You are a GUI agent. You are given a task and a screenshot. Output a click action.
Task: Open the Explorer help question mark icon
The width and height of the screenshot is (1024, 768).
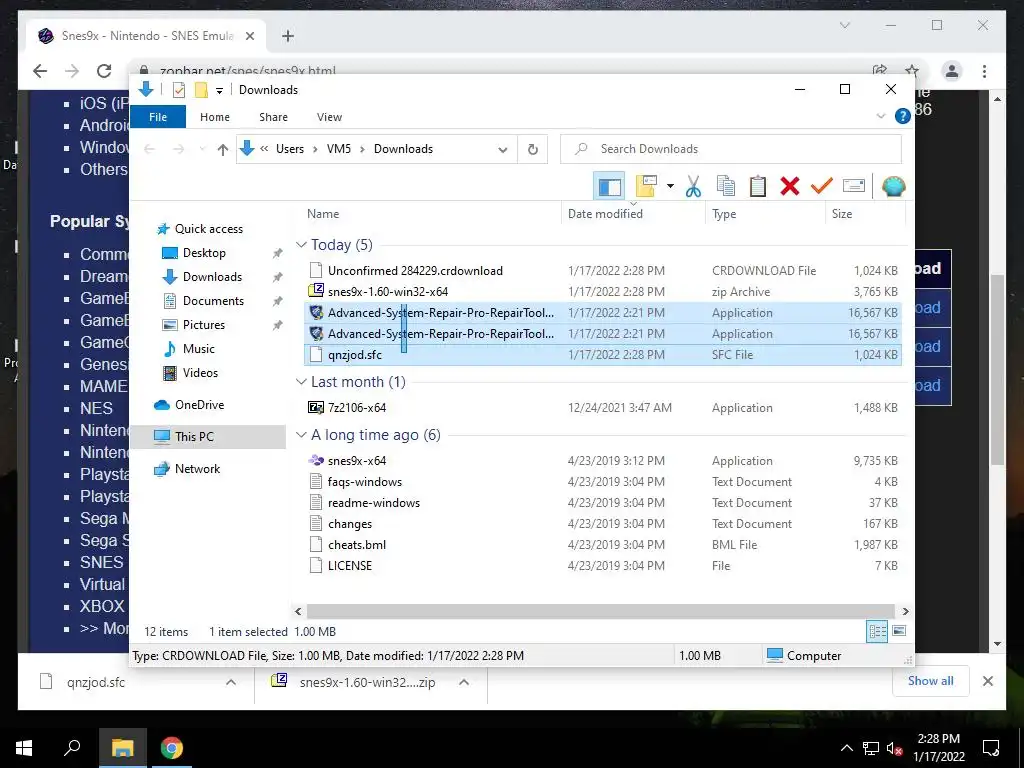pos(903,116)
